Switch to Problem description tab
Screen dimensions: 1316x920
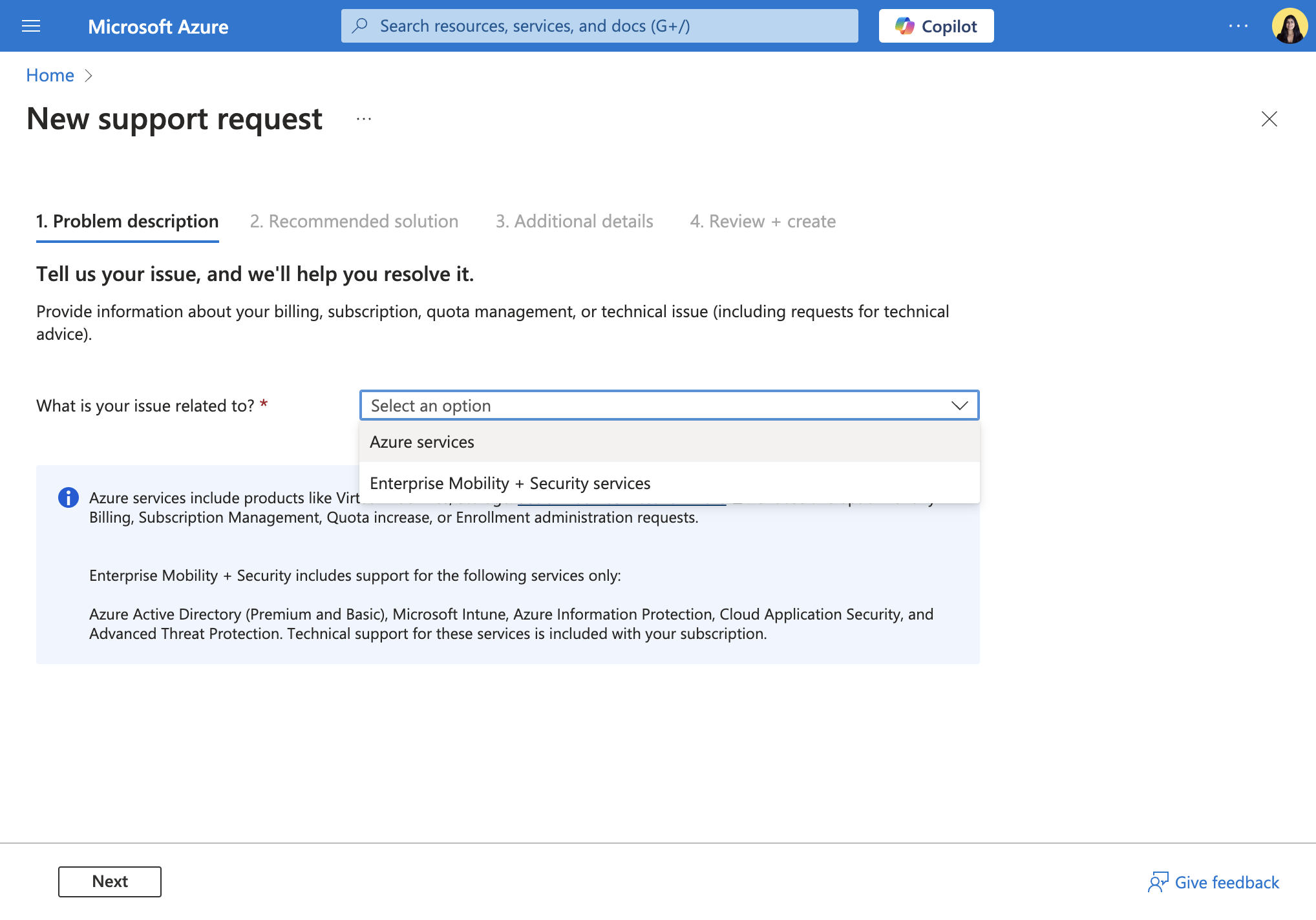coord(127,222)
